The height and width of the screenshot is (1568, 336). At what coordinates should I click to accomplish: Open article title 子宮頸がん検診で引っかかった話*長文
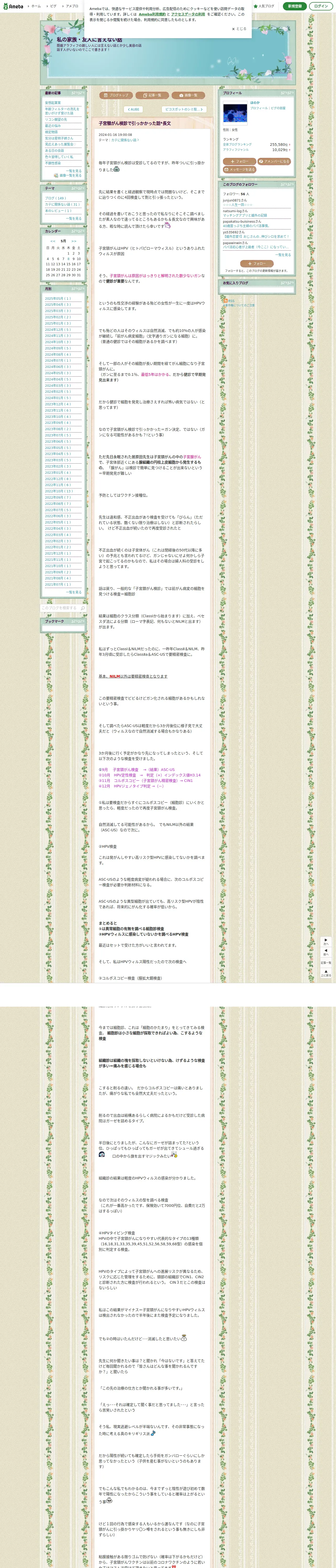135,124
